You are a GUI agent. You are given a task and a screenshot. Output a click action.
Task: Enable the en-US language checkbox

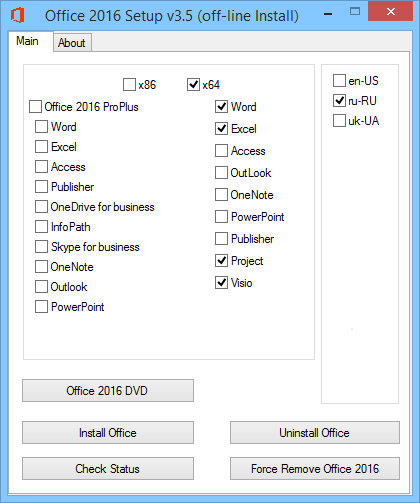tap(339, 80)
